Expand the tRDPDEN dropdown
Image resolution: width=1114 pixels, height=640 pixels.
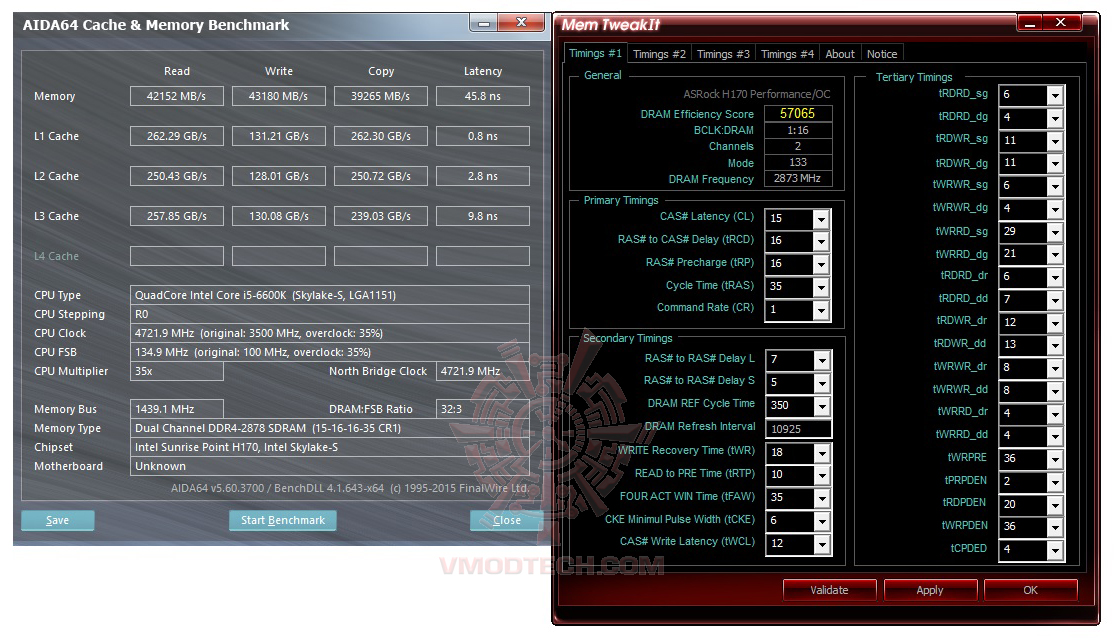point(1055,504)
